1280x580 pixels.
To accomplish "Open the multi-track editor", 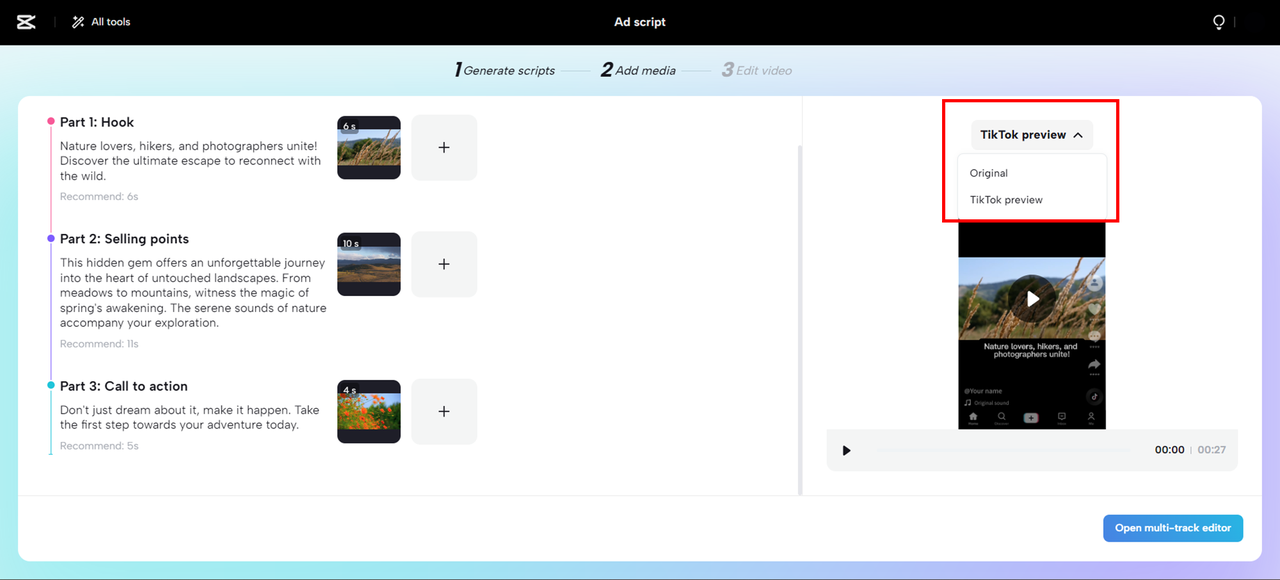I will (x=1172, y=527).
